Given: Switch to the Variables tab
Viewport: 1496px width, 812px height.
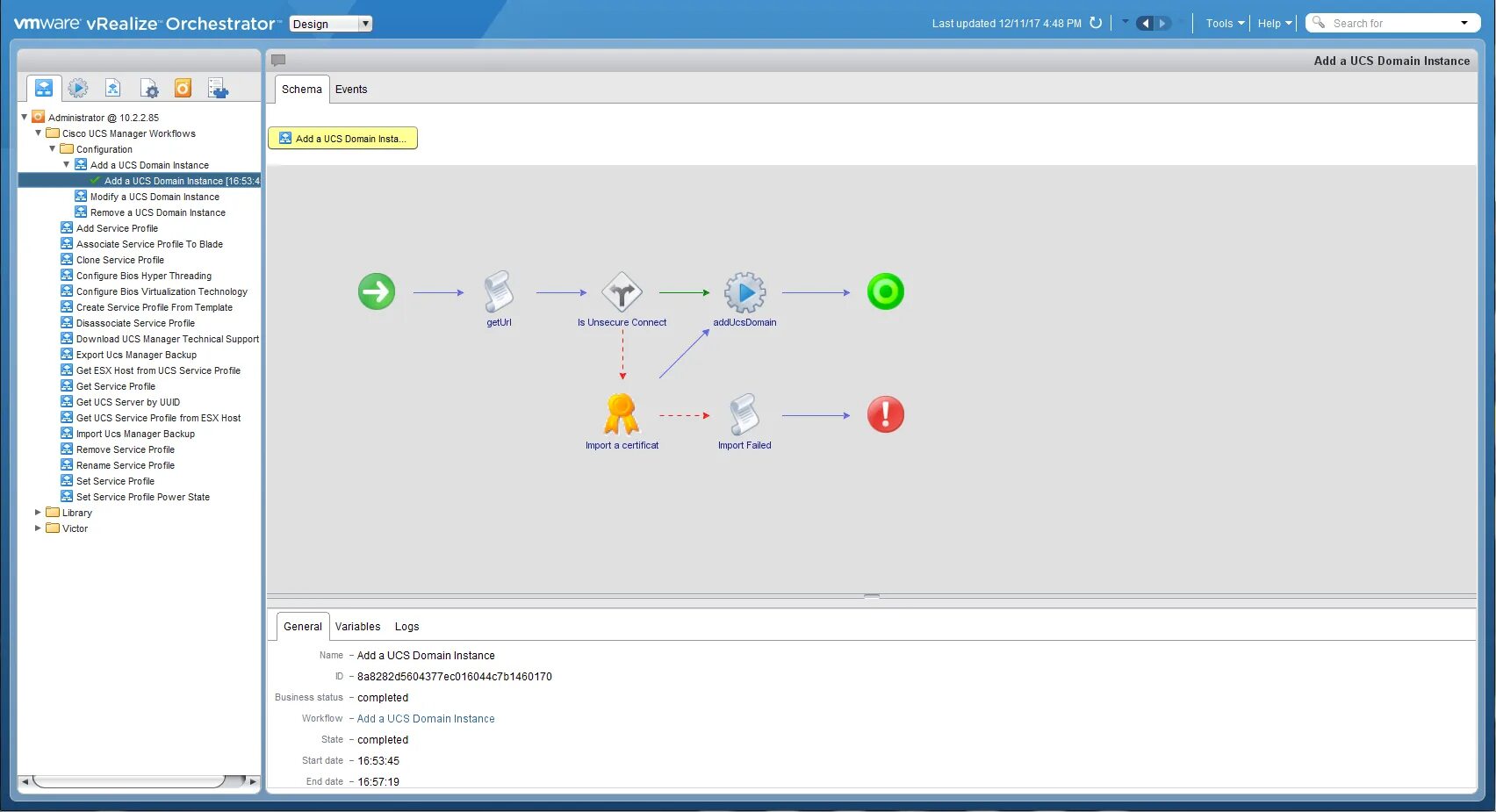Looking at the screenshot, I should [358, 627].
